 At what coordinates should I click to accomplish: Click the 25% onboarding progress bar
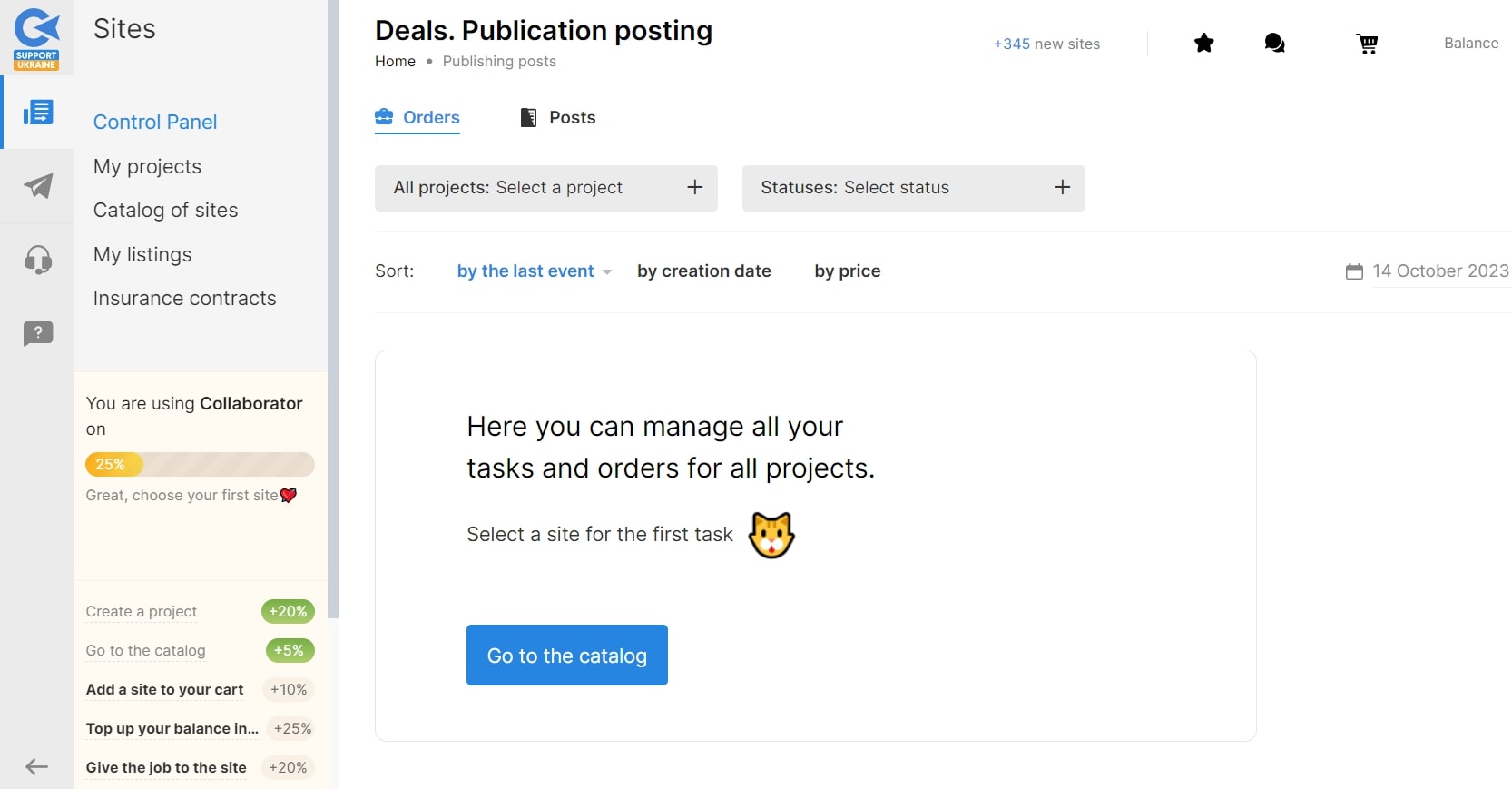[200, 464]
